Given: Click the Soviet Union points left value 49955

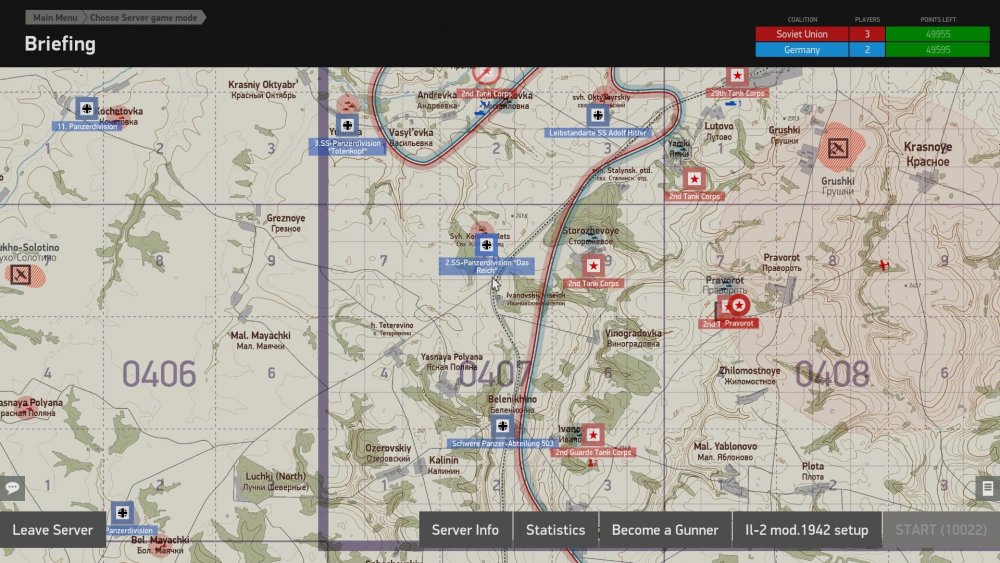Looking at the screenshot, I should (938, 34).
